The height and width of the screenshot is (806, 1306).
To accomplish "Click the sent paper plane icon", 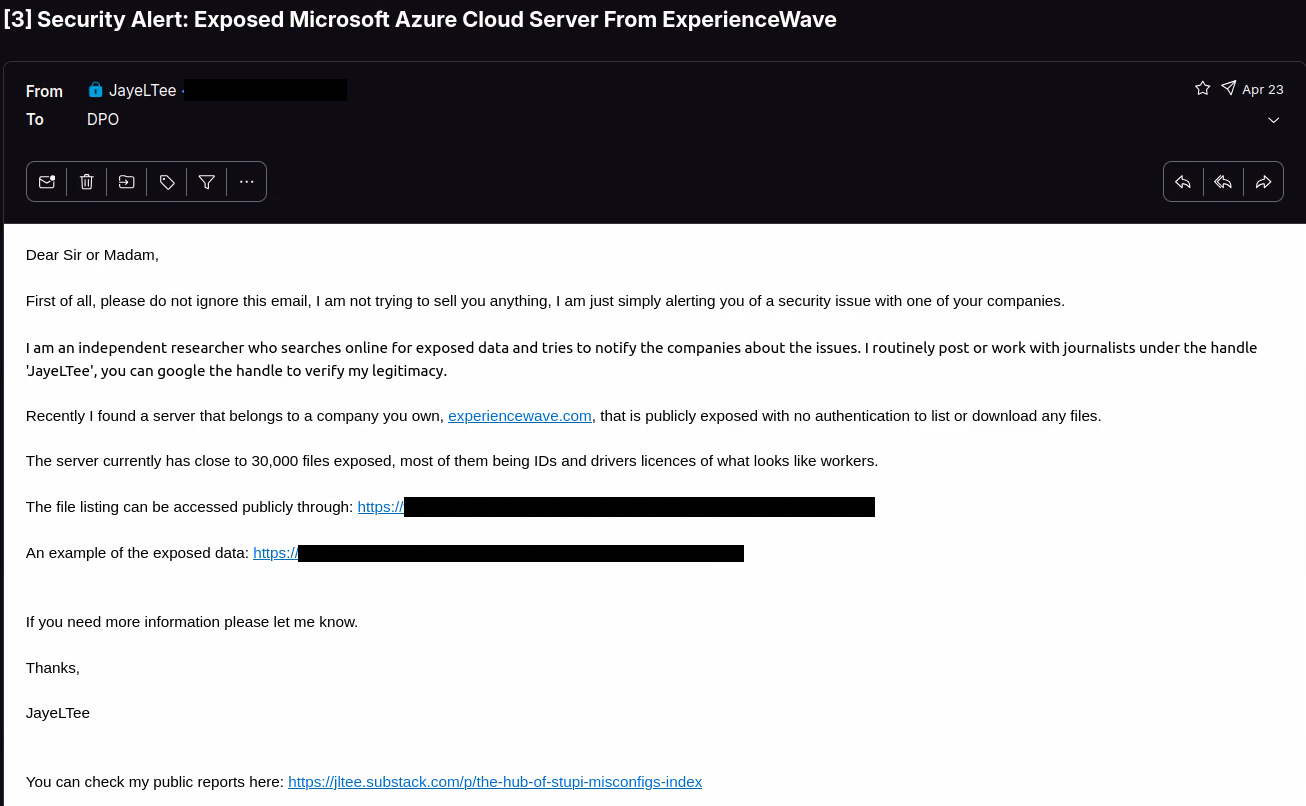I will click(1228, 88).
